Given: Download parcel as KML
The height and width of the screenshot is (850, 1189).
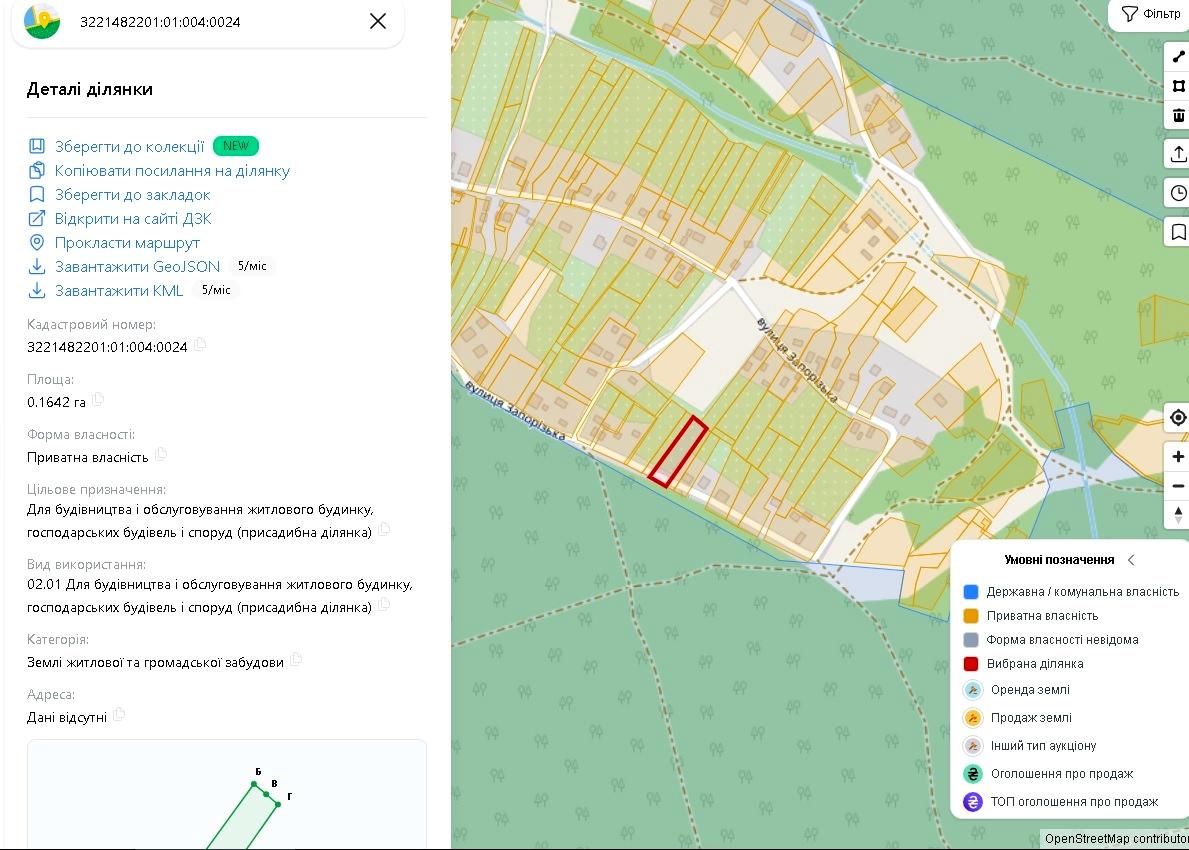Looking at the screenshot, I should click(119, 290).
